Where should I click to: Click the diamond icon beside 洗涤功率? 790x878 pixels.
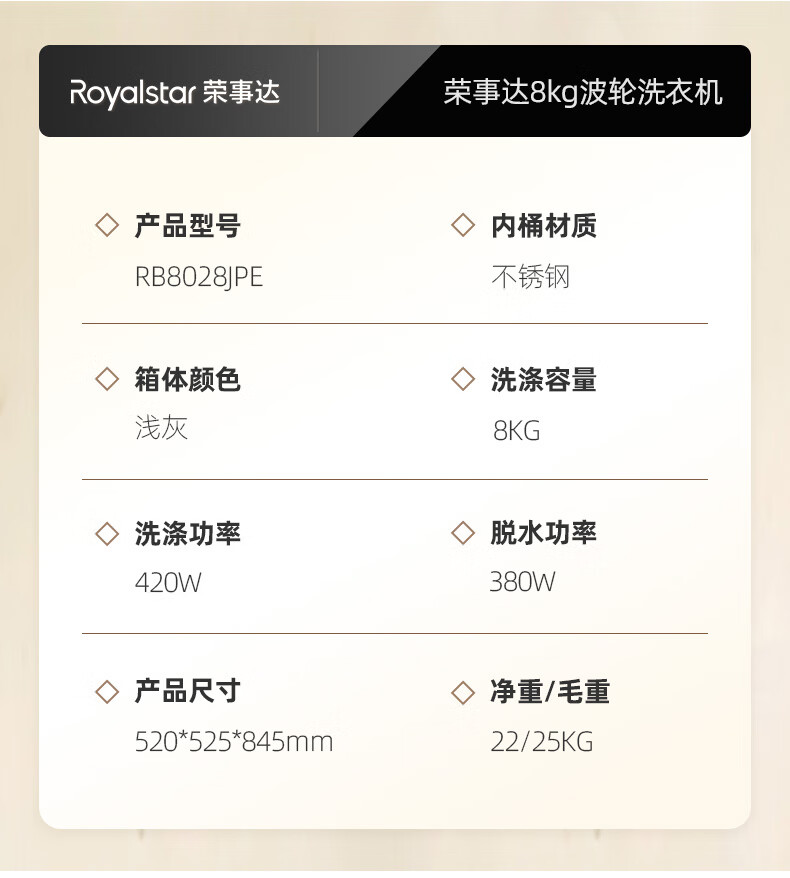(x=106, y=534)
